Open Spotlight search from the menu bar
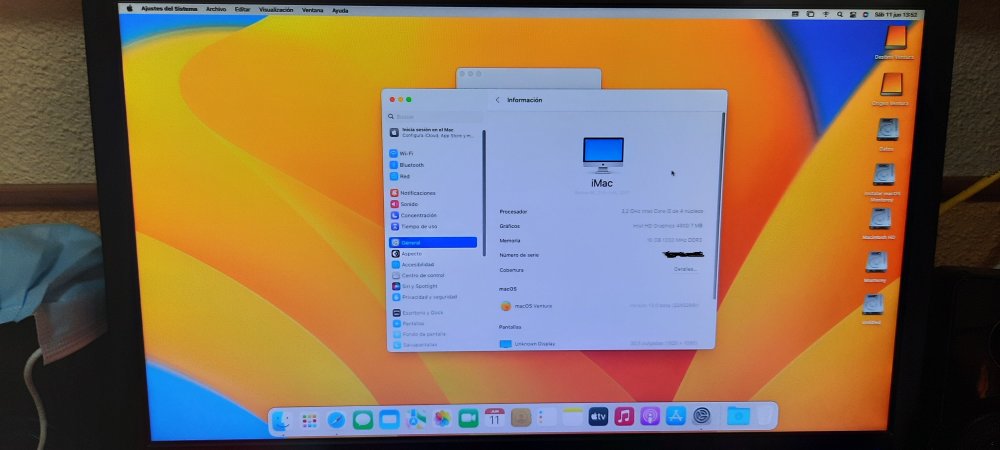Image resolution: width=1000 pixels, height=450 pixels. pyautogui.click(x=839, y=14)
